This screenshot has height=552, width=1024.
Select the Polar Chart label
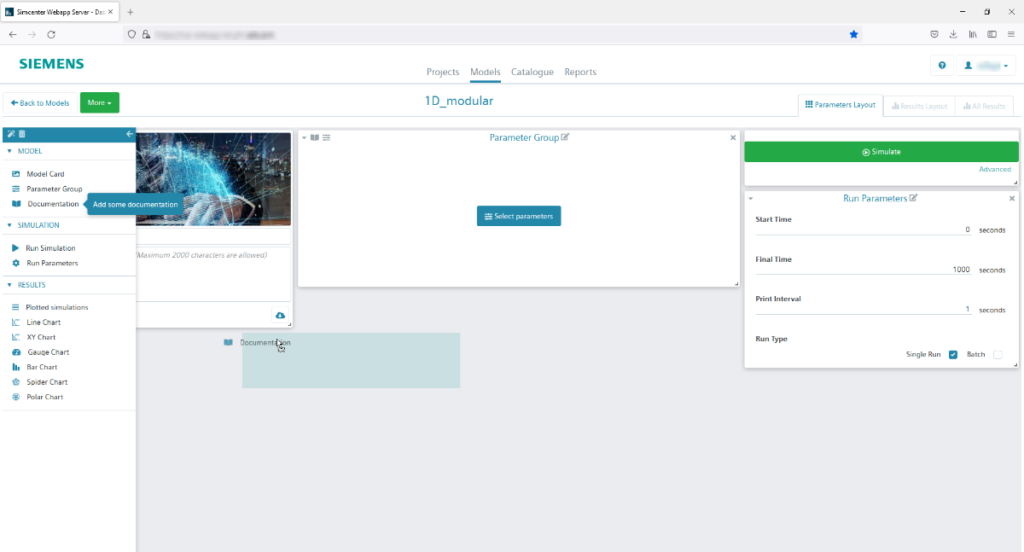click(x=44, y=397)
